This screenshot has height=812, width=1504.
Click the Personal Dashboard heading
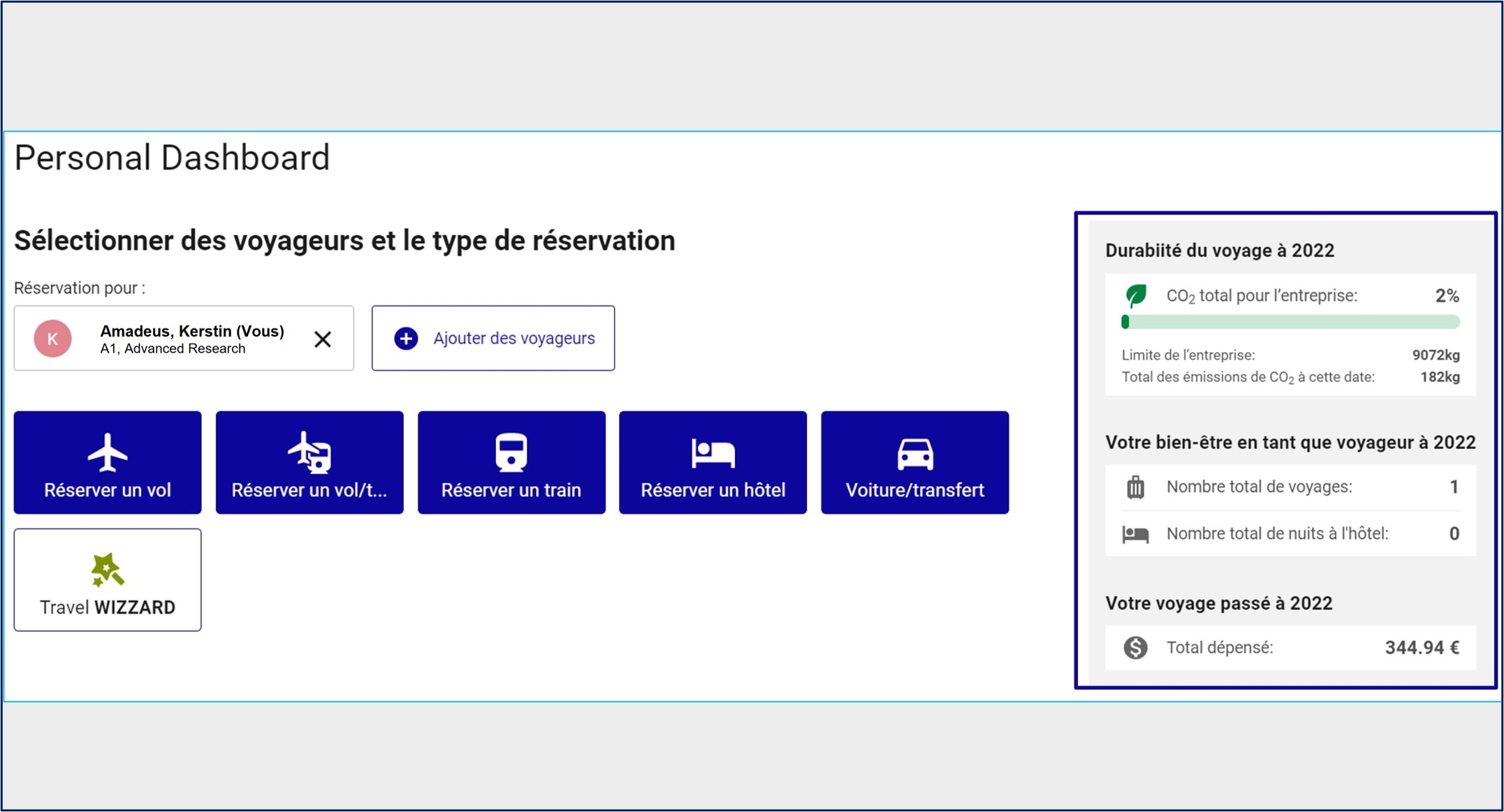click(x=172, y=158)
